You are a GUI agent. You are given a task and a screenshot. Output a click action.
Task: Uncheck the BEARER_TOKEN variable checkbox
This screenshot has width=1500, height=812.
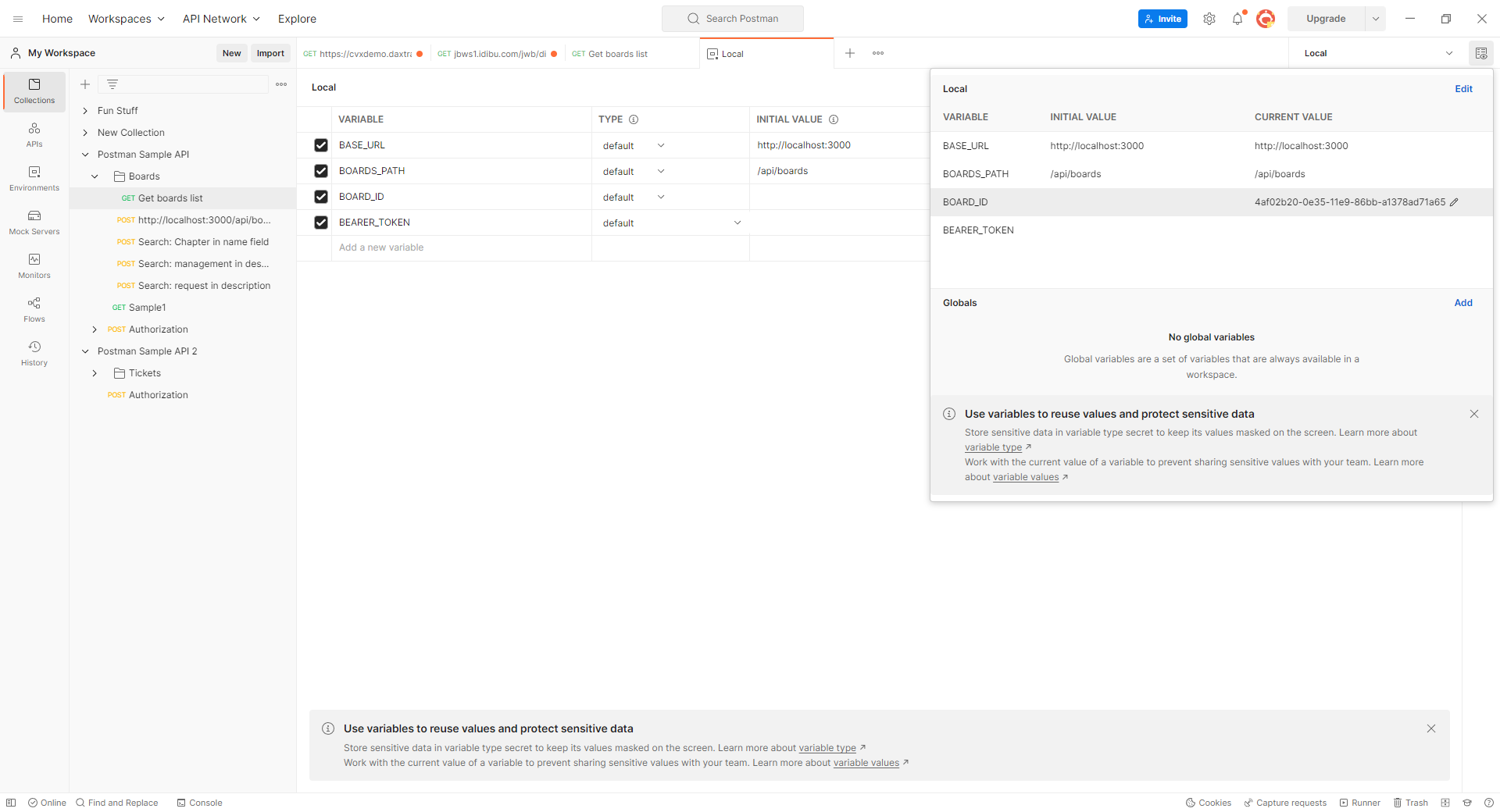321,223
